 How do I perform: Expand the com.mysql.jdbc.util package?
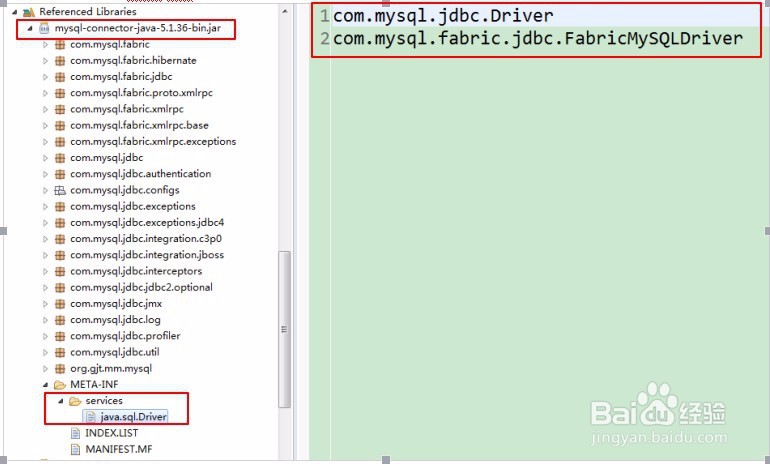45,353
